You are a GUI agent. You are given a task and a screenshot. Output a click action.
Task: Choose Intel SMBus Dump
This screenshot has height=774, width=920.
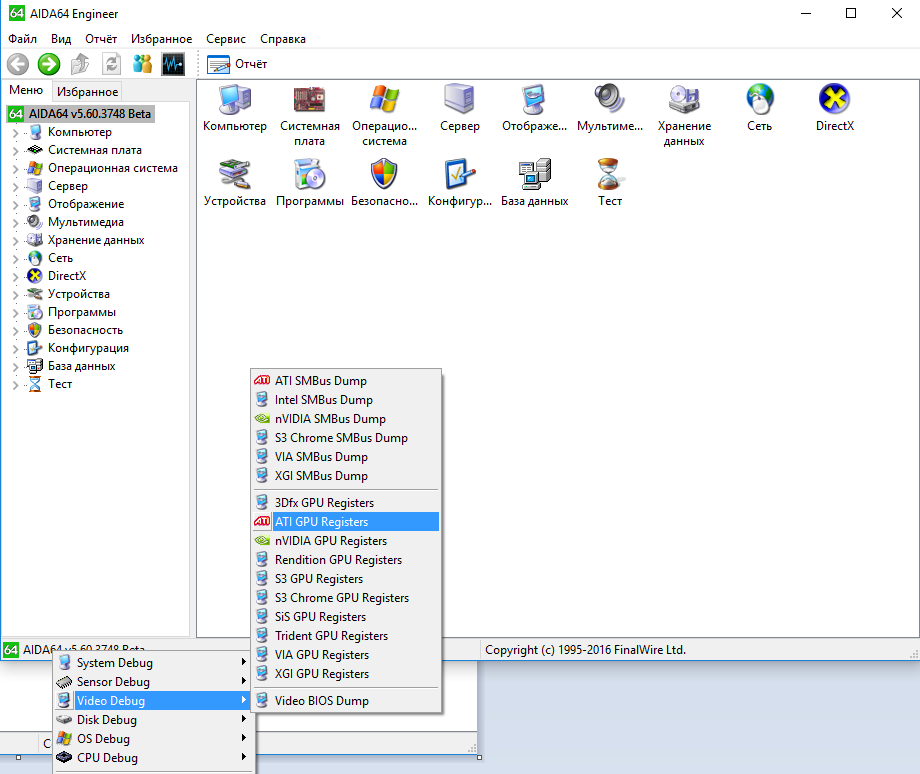(x=346, y=400)
